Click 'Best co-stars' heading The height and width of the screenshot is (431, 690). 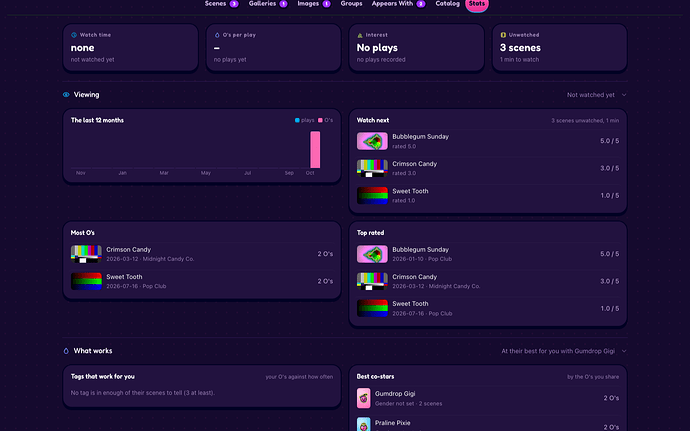[x=375, y=376]
